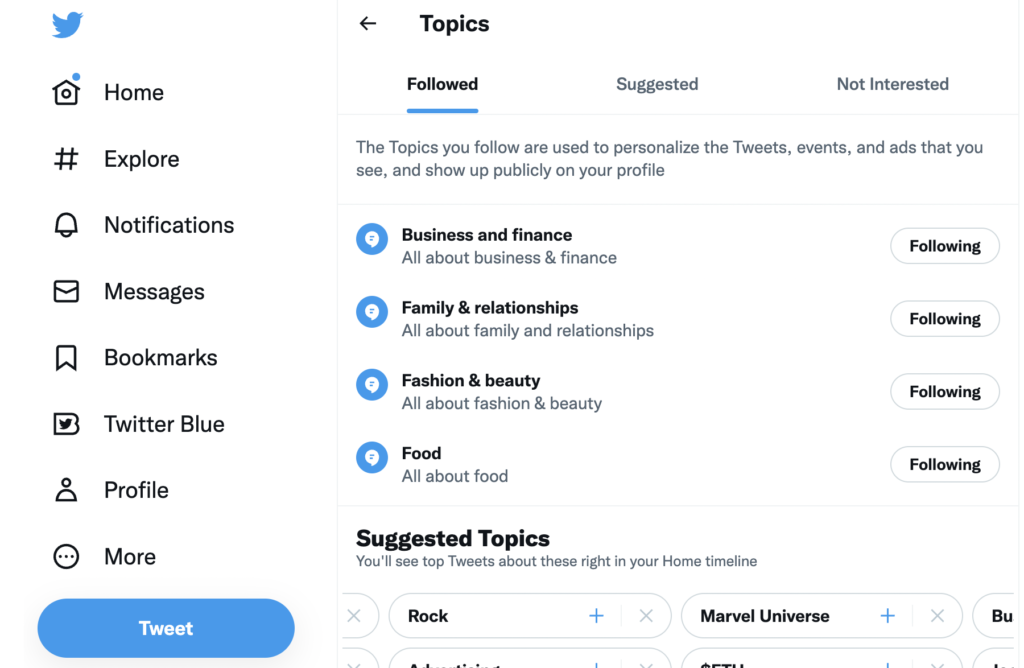Add Marvel Universe to followed topics
Viewport: 1024px width, 668px height.
point(887,616)
